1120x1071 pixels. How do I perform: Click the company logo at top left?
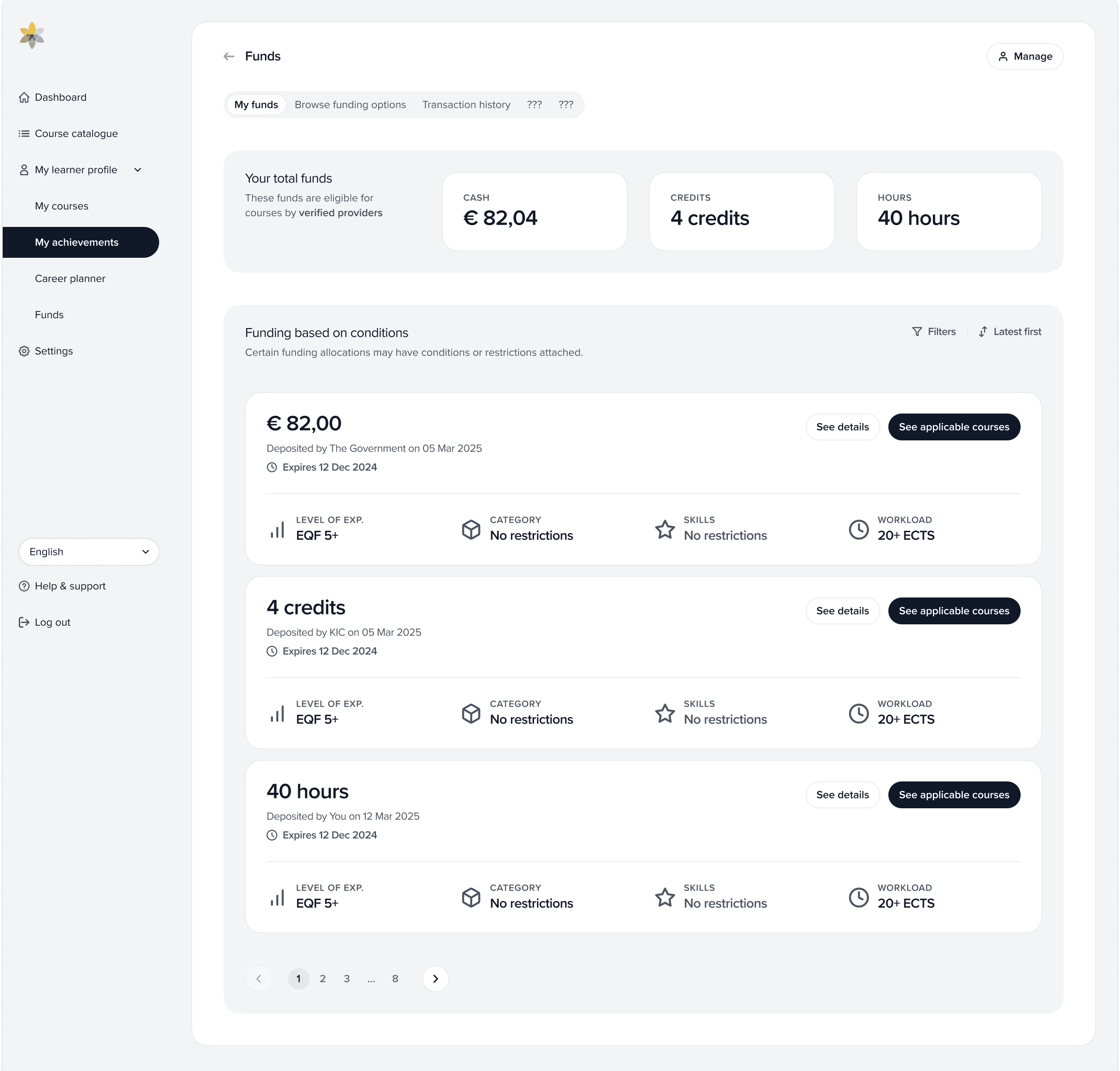32,35
